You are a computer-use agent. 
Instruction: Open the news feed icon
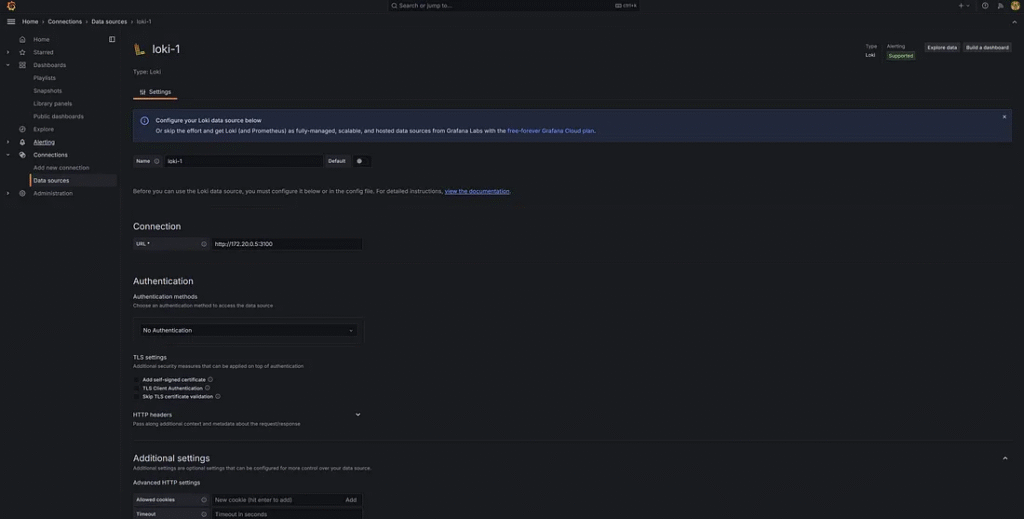[1000, 6]
